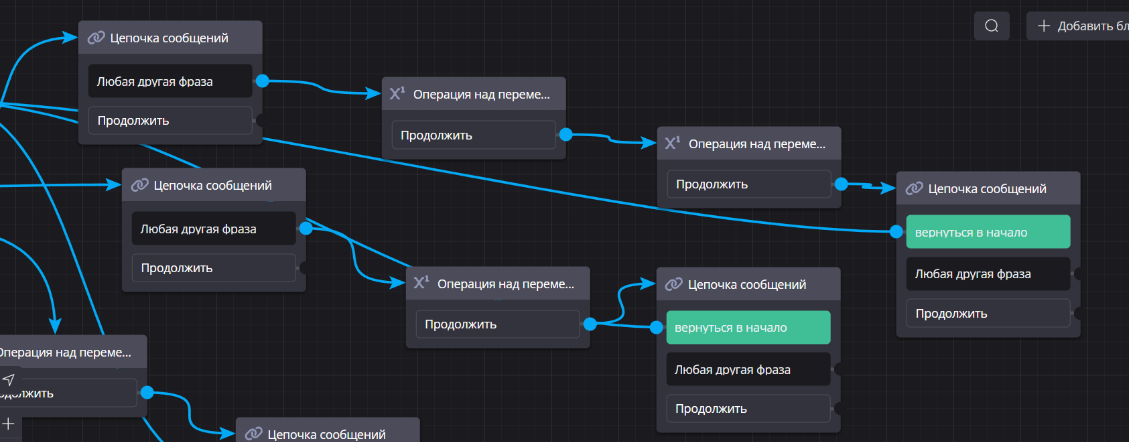
Task: Click 'Продолжить' at the bottom of the far-right chain block
Action: [x=987, y=314]
